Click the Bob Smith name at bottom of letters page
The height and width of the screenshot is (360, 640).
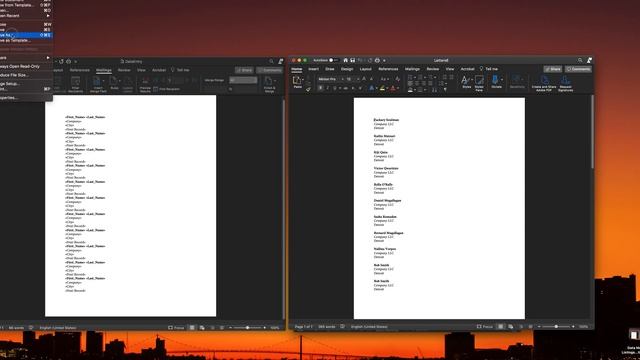click(381, 281)
